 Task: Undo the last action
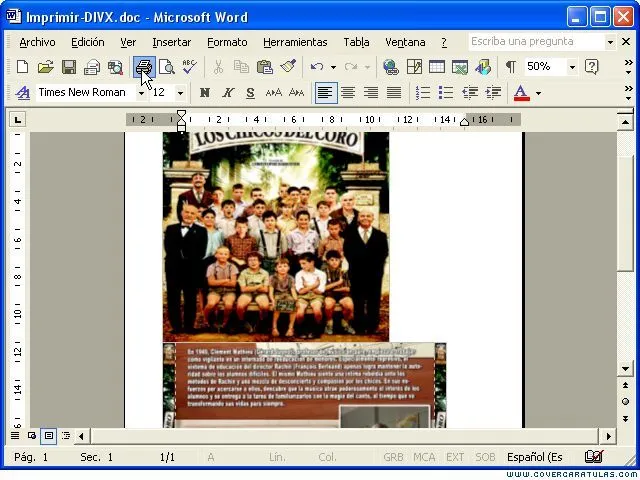(x=317, y=67)
